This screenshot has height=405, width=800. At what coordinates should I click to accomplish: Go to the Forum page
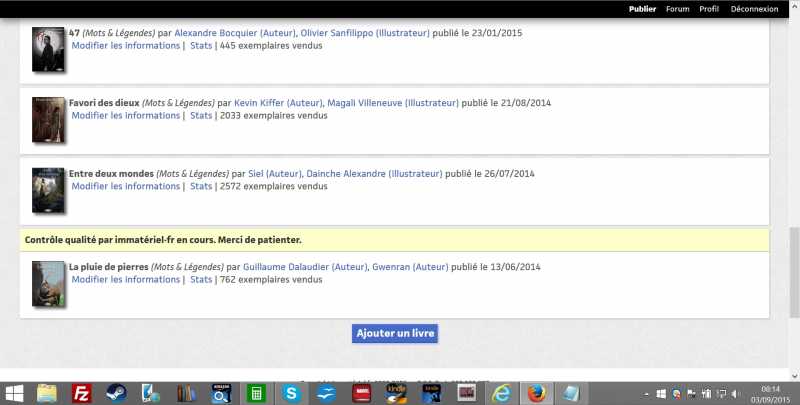click(x=677, y=9)
